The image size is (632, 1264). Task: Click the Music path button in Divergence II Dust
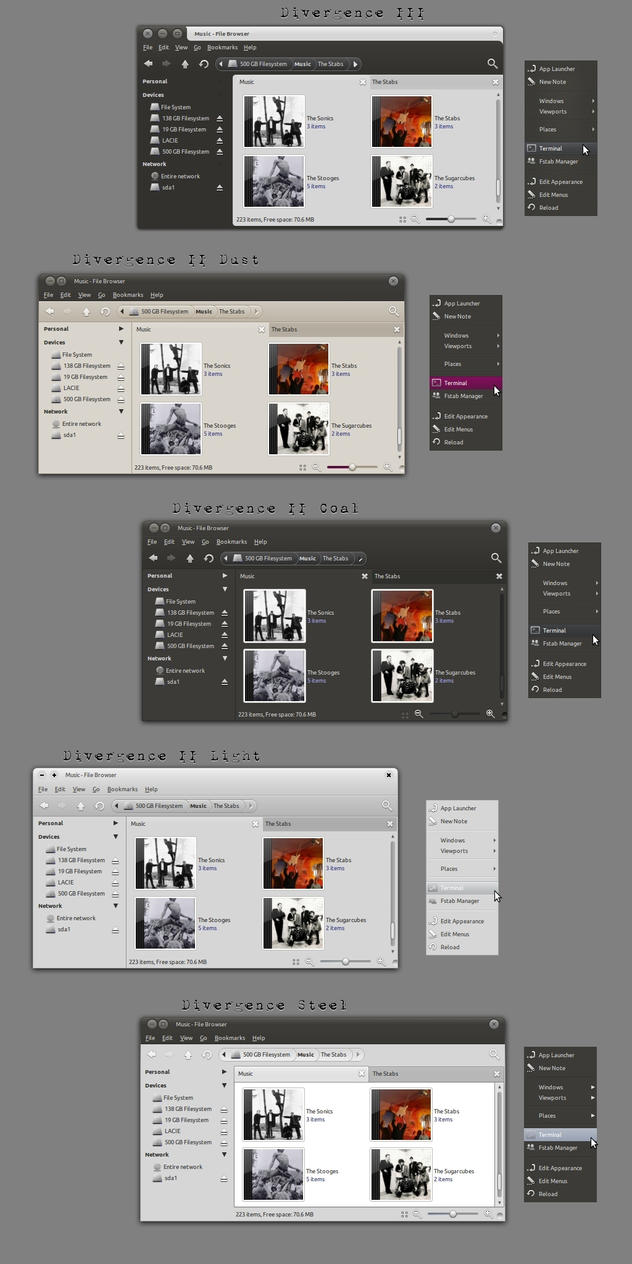[204, 311]
